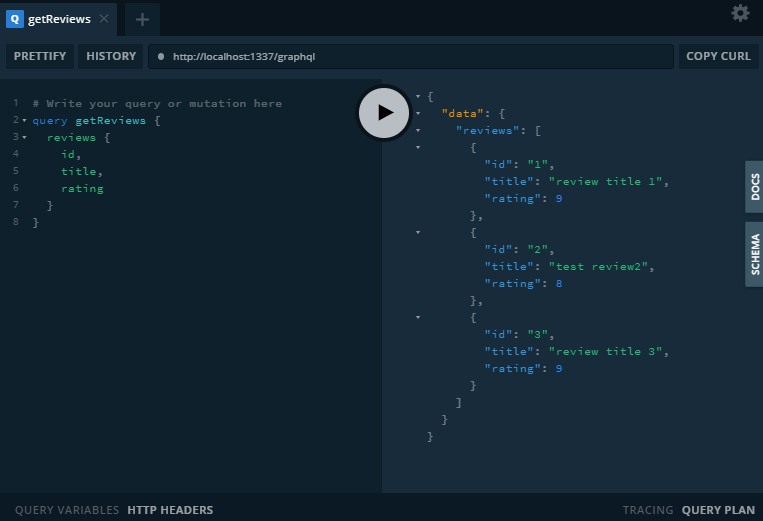Image resolution: width=763 pixels, height=521 pixels.
Task: Click the PRETTIFY button
Action: (40, 57)
